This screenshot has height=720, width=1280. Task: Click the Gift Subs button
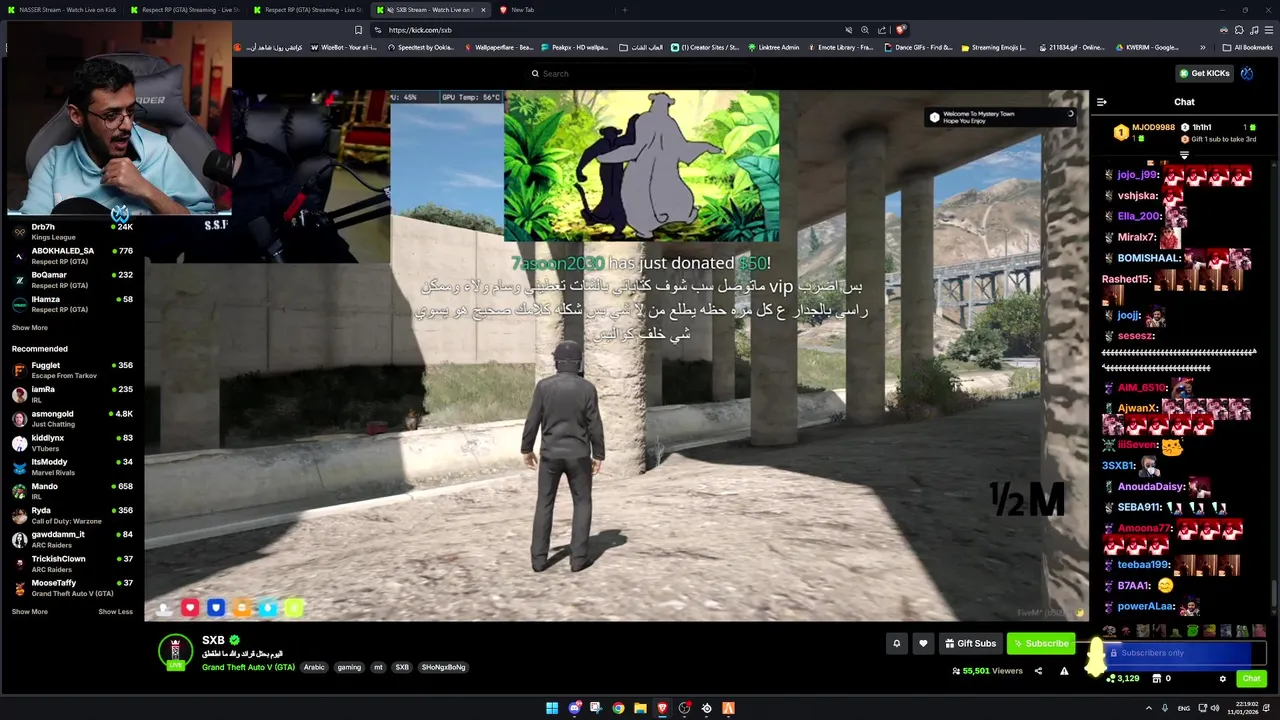970,644
